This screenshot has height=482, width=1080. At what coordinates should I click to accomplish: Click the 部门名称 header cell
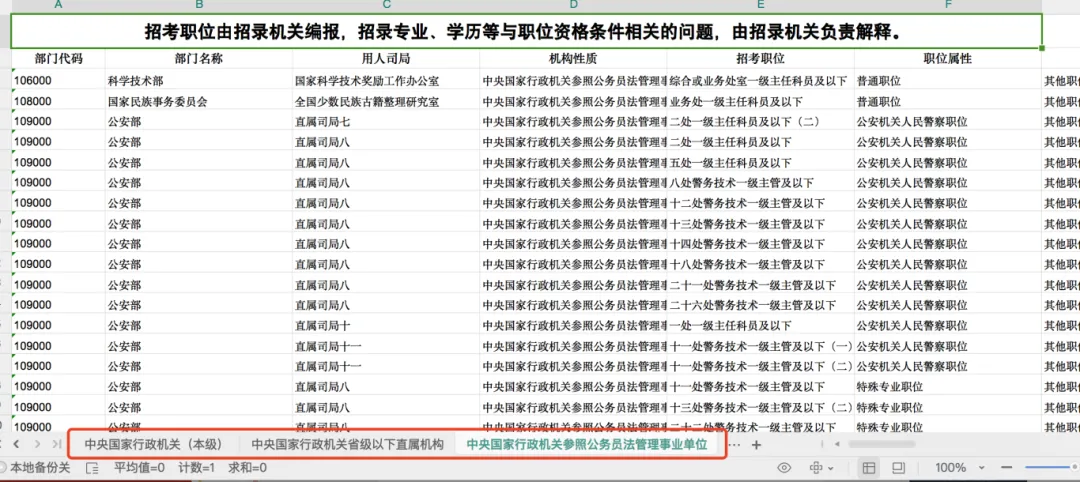(x=198, y=59)
